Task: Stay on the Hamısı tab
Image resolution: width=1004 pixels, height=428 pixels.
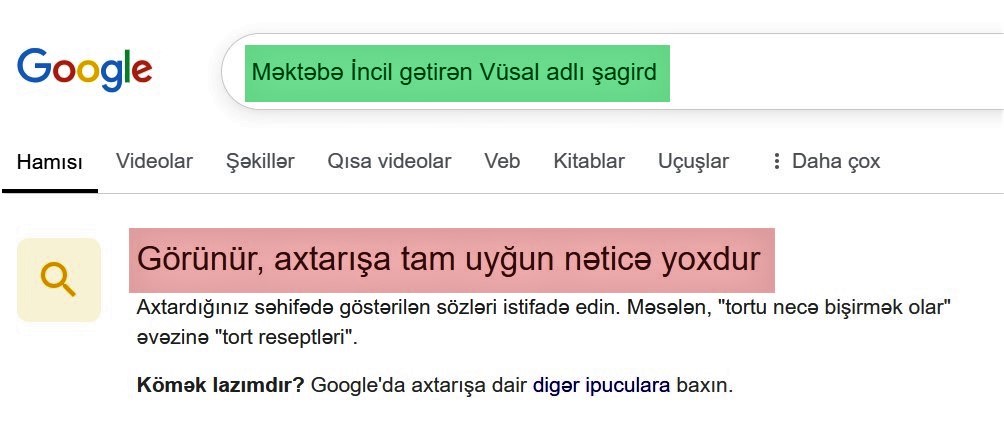Action: point(49,162)
